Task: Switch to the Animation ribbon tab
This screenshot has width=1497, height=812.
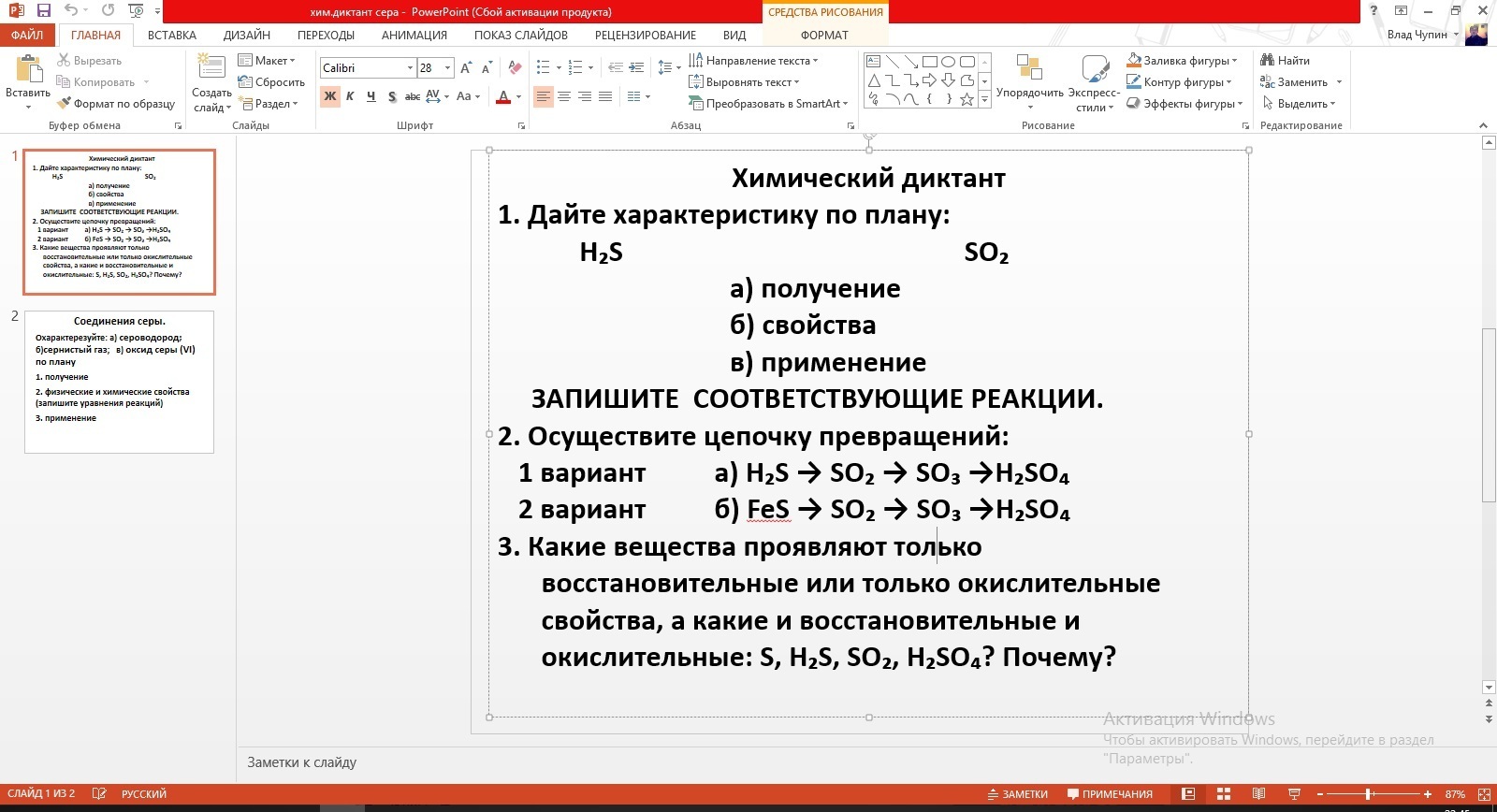Action: [x=414, y=36]
